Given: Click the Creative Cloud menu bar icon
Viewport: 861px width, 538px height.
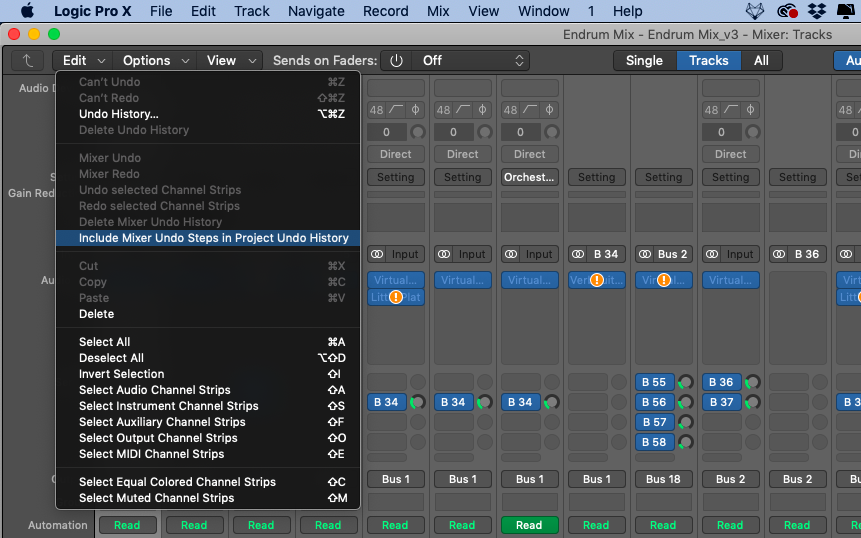Looking at the screenshot, I should (787, 11).
